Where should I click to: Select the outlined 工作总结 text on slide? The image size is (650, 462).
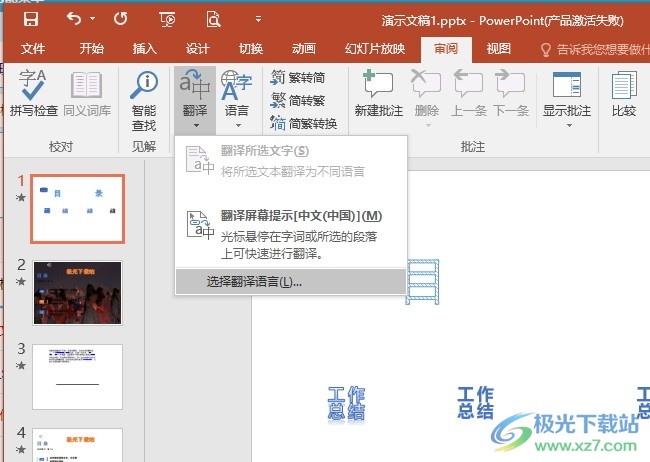point(346,403)
